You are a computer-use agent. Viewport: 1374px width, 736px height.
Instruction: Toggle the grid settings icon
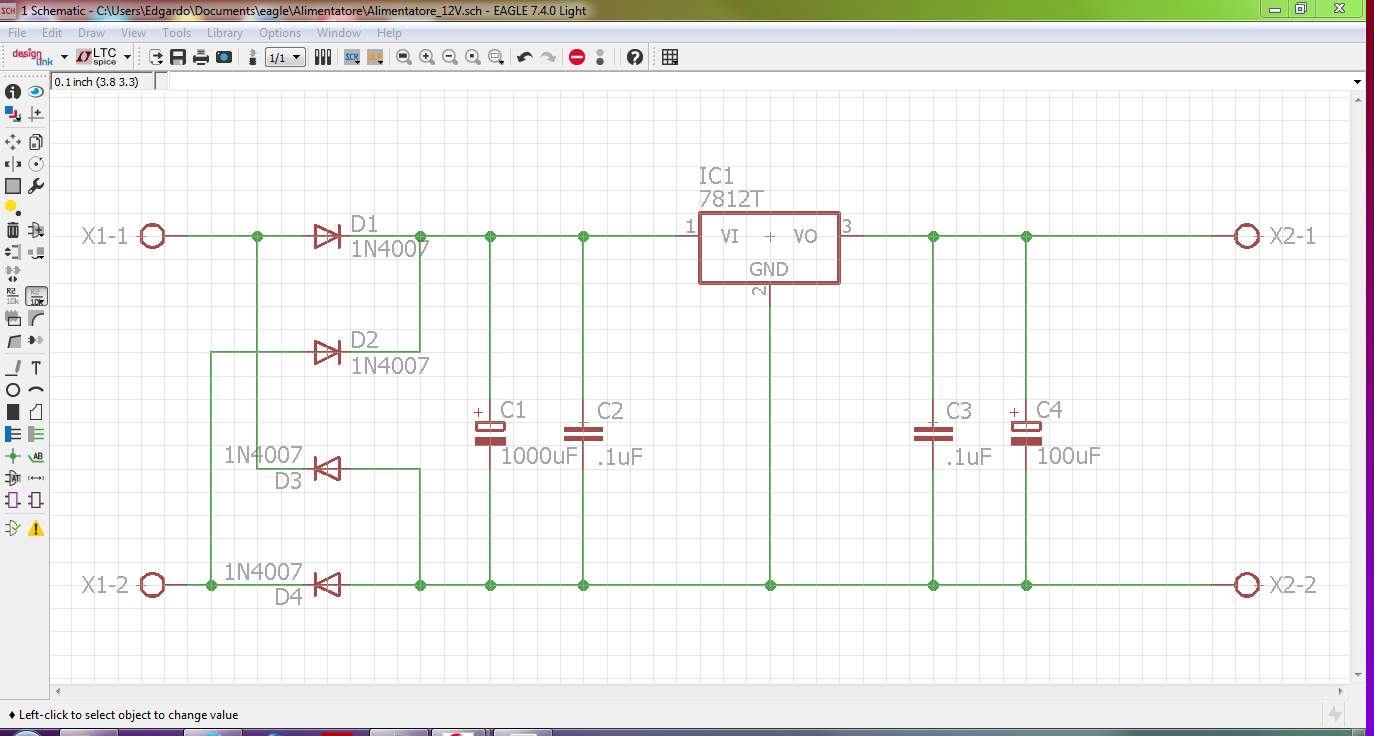tap(670, 57)
